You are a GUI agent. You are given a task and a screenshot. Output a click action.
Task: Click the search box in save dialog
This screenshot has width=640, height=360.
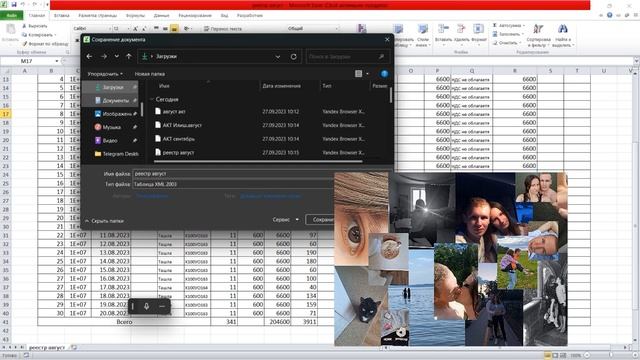(x=347, y=57)
